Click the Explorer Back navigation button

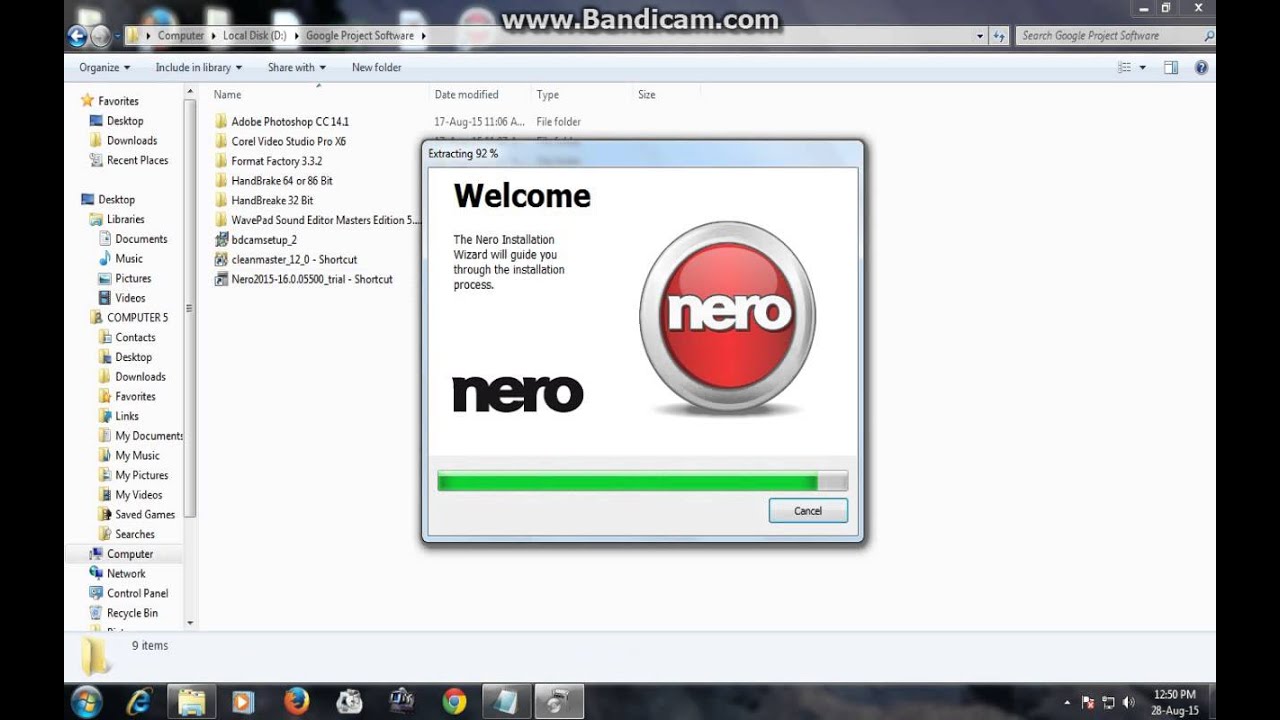[x=77, y=36]
